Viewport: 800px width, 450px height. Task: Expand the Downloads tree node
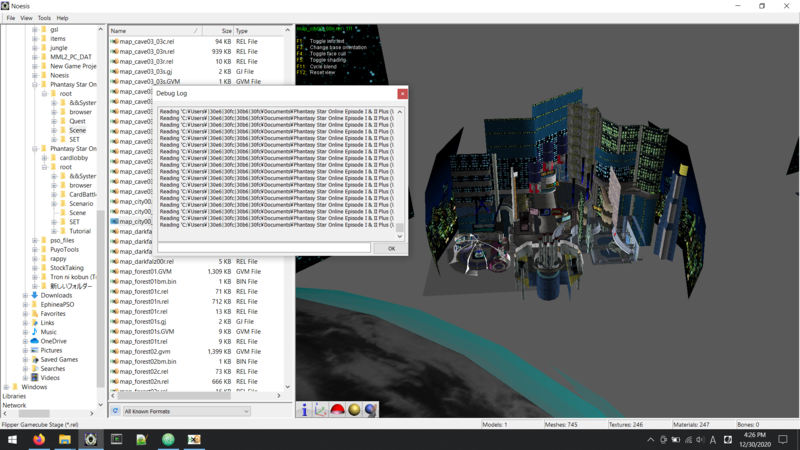tap(26, 295)
